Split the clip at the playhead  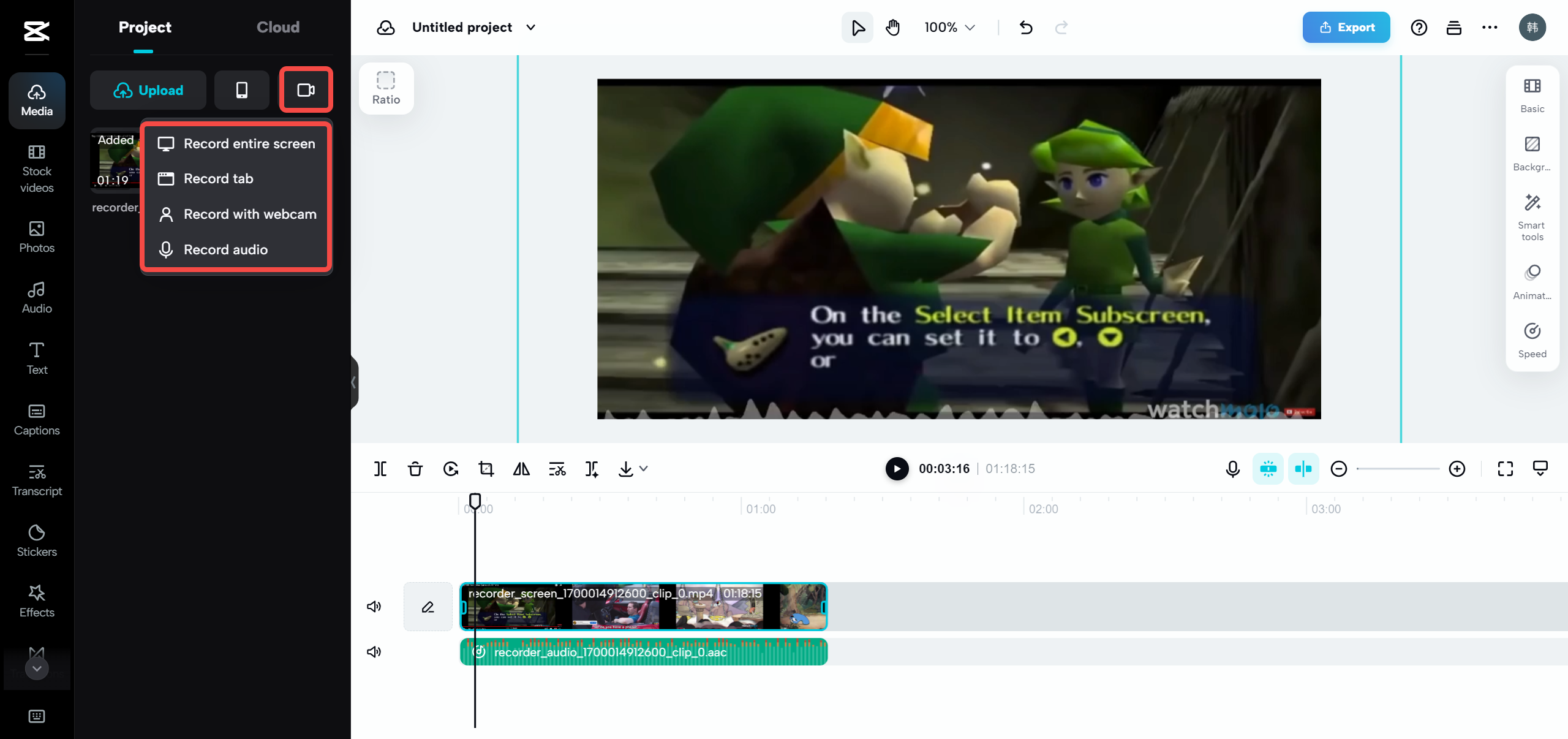click(x=380, y=469)
